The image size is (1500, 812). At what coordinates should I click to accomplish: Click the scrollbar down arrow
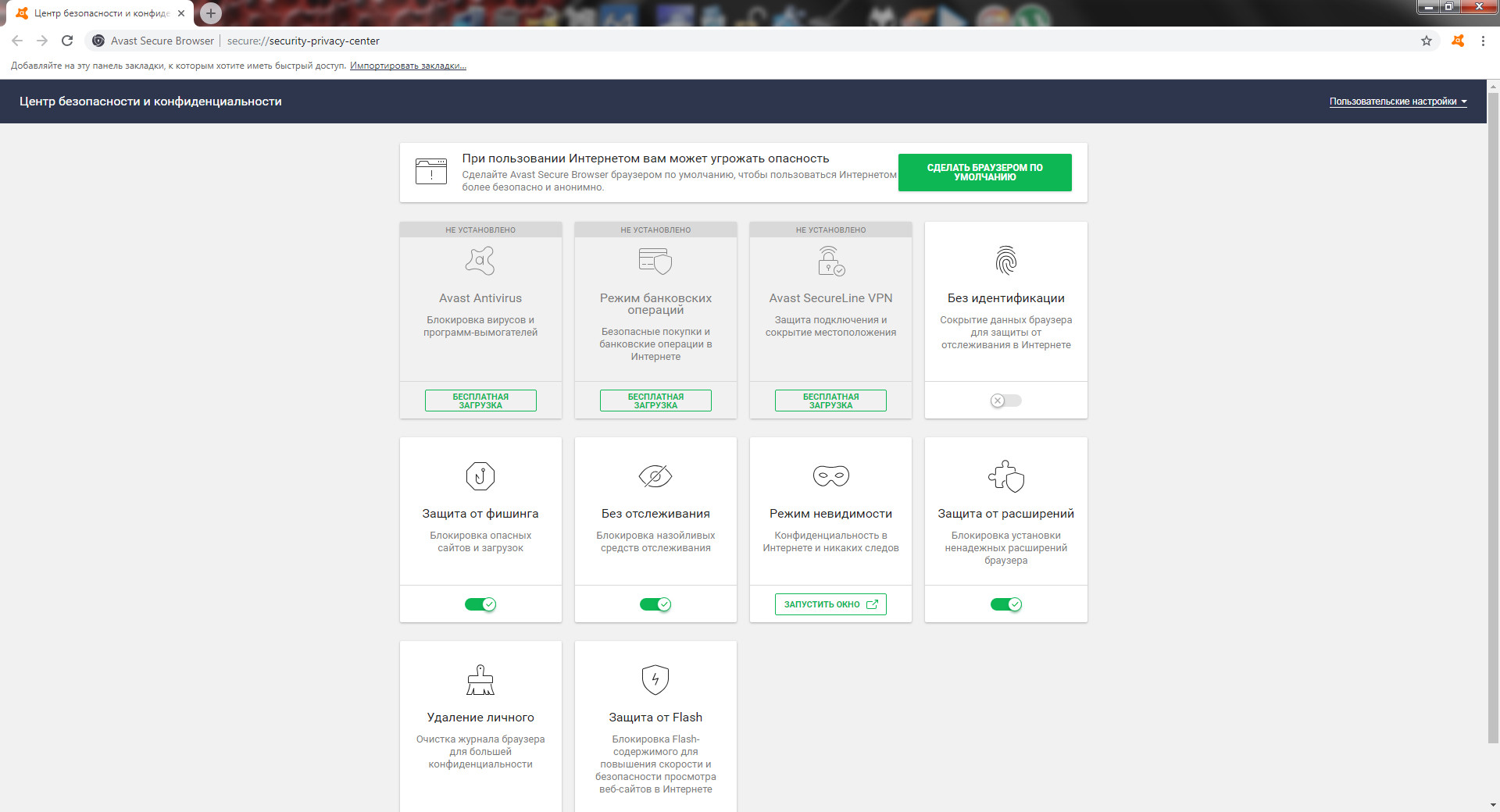point(1493,805)
